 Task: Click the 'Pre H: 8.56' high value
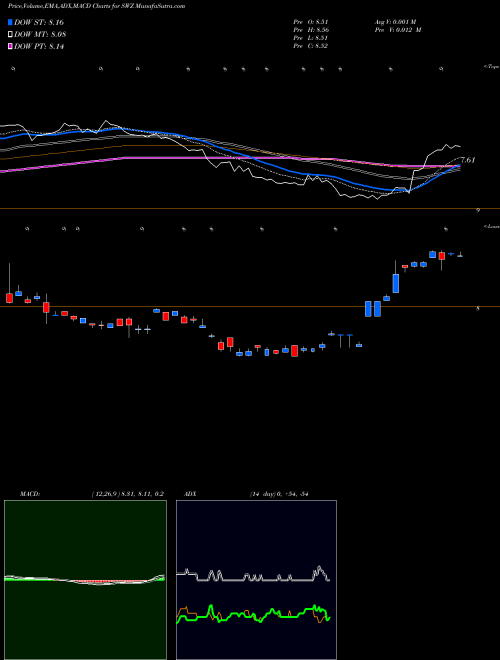[311, 30]
